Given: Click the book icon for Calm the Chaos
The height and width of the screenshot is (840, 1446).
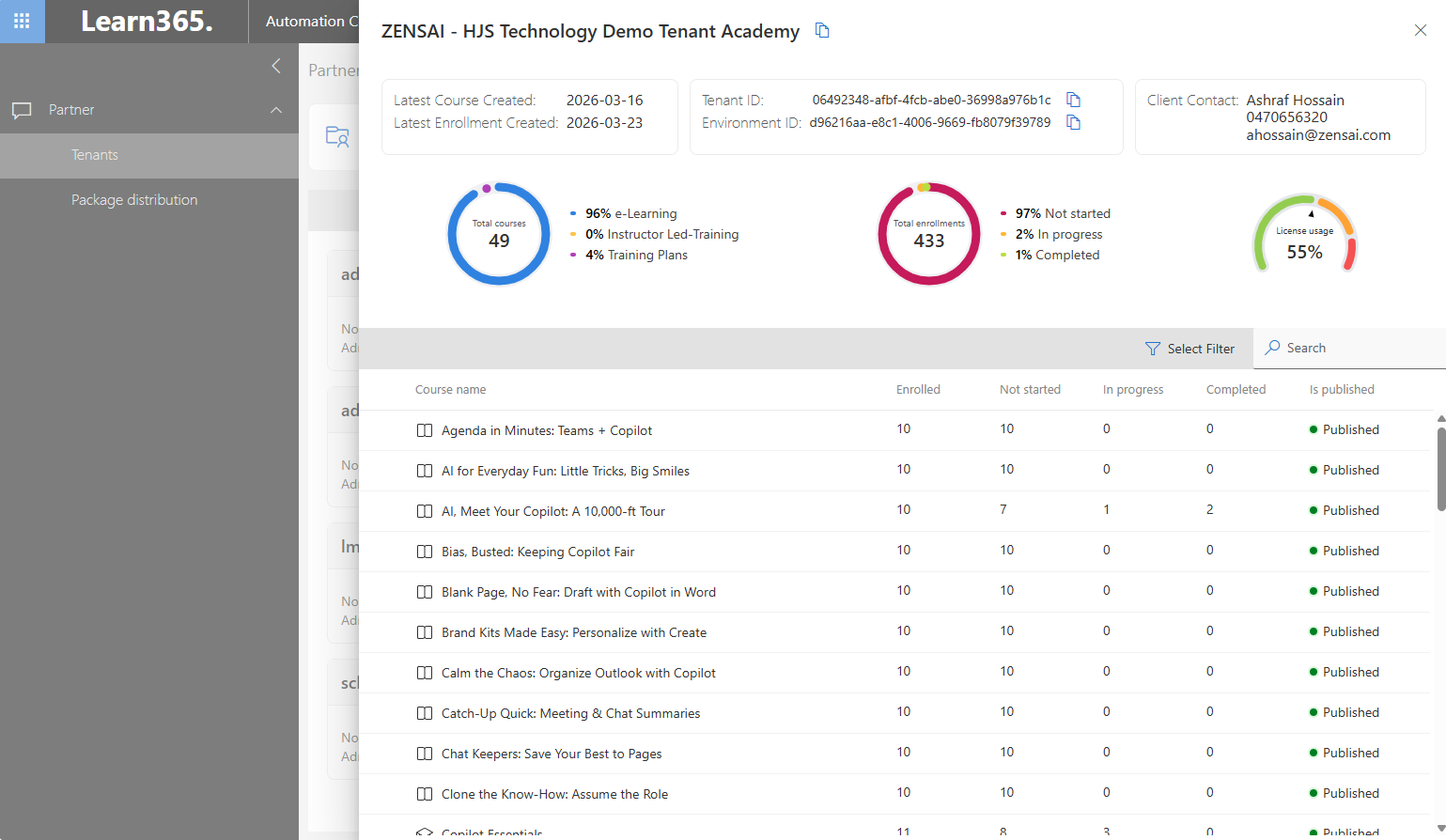Looking at the screenshot, I should 425,673.
